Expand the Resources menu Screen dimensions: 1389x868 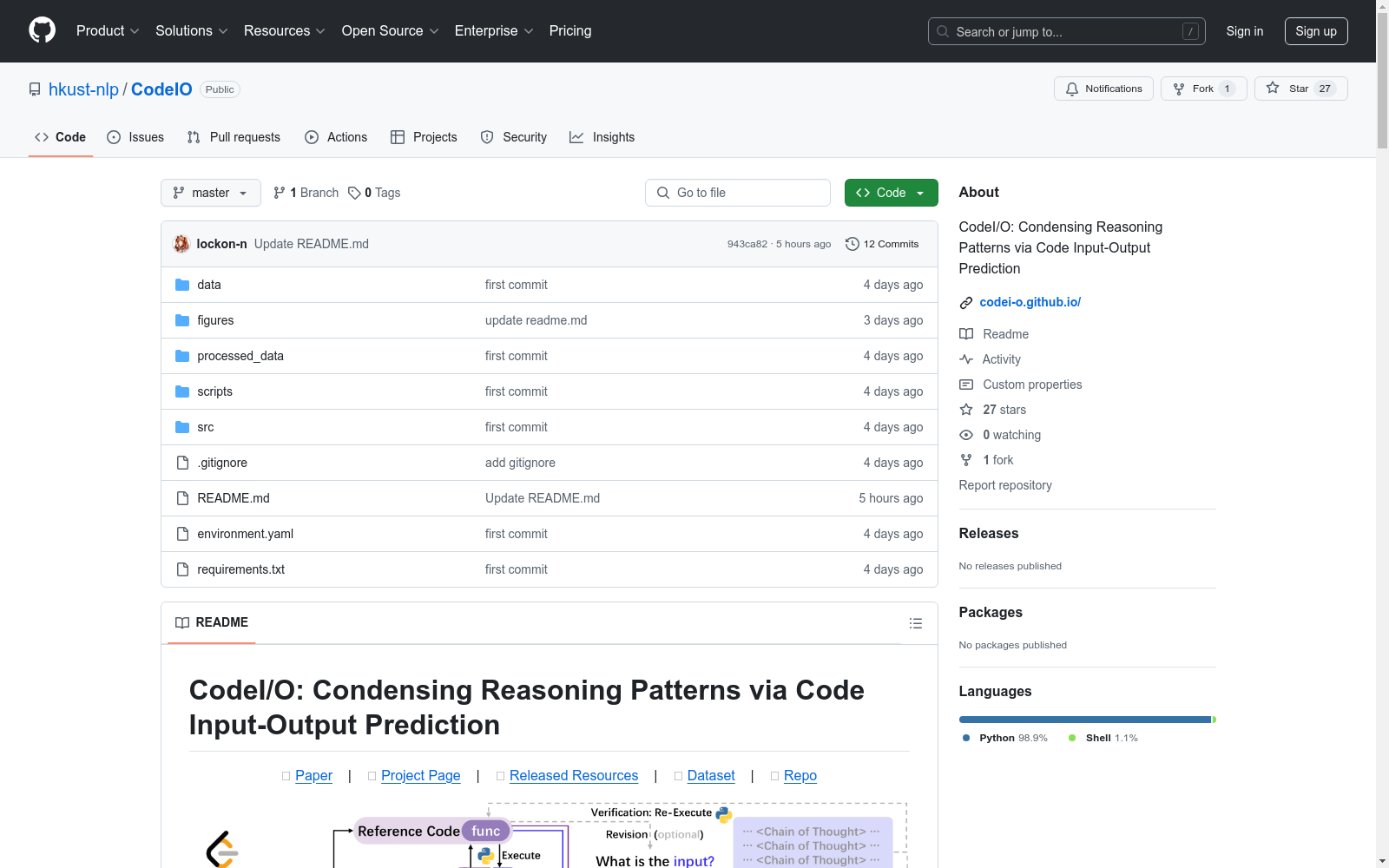[285, 30]
